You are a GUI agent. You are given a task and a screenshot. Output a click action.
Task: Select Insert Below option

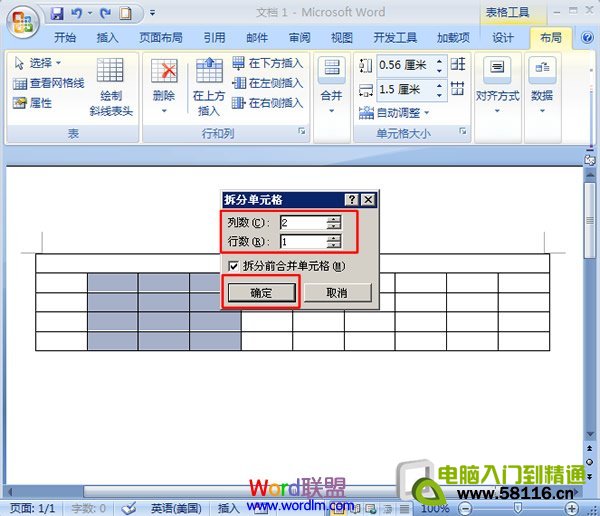tap(267, 63)
